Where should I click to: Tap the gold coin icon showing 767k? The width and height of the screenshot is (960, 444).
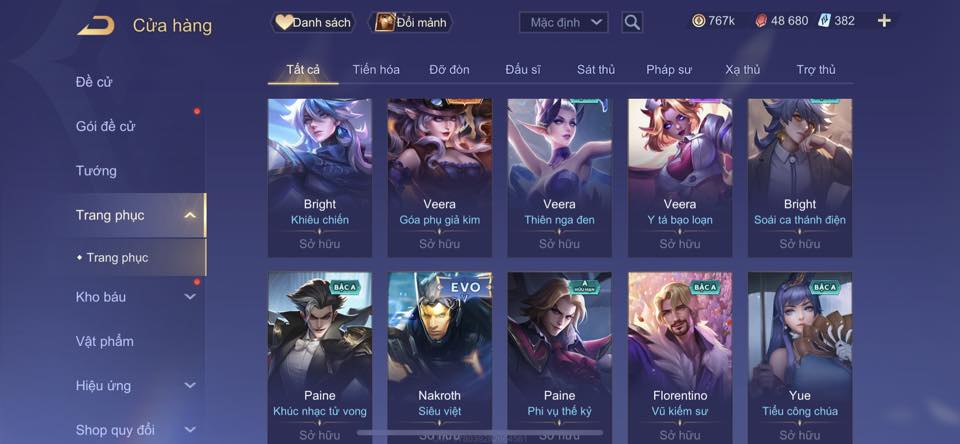click(699, 21)
